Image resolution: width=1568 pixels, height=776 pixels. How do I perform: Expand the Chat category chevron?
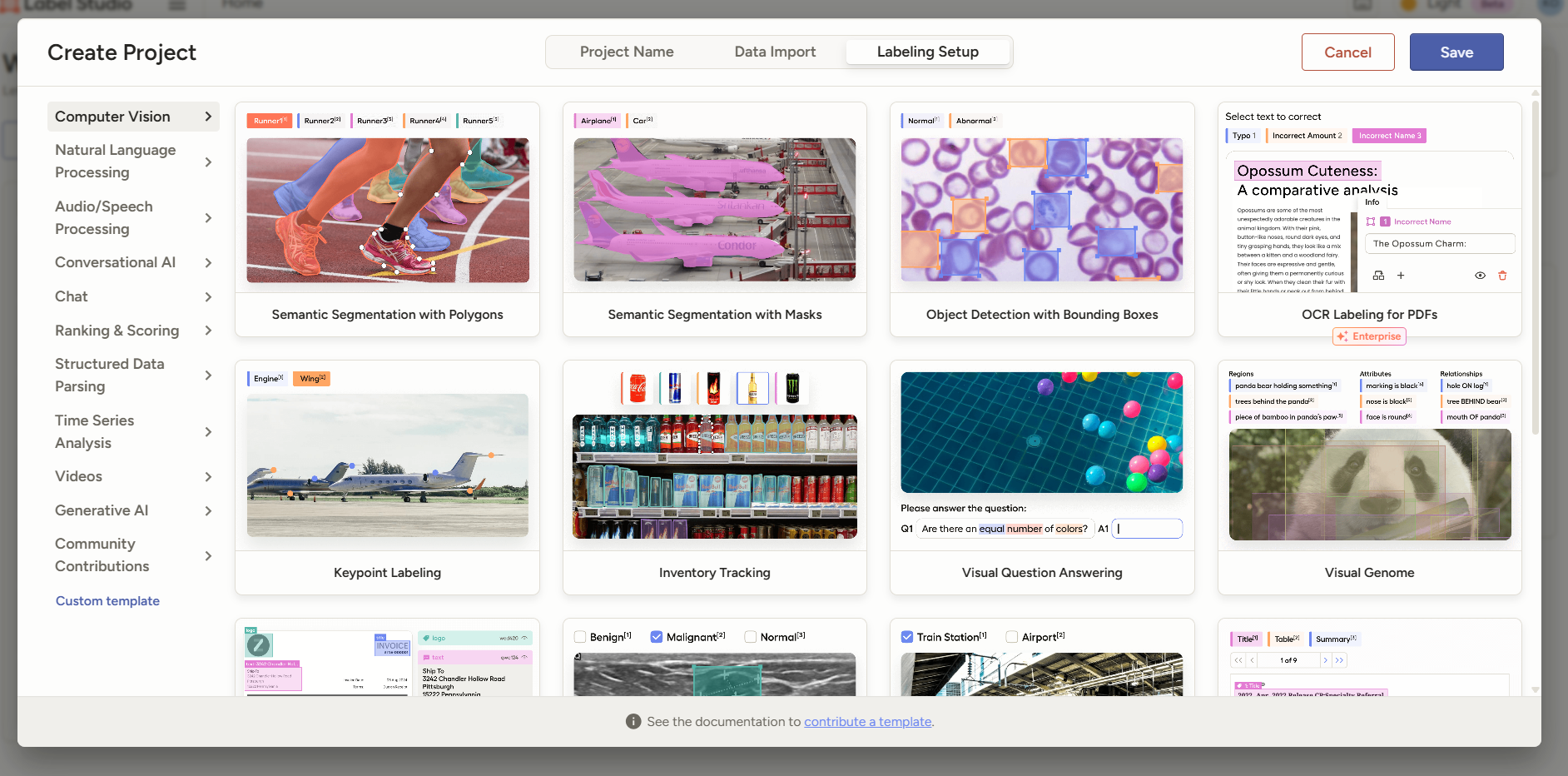click(208, 296)
